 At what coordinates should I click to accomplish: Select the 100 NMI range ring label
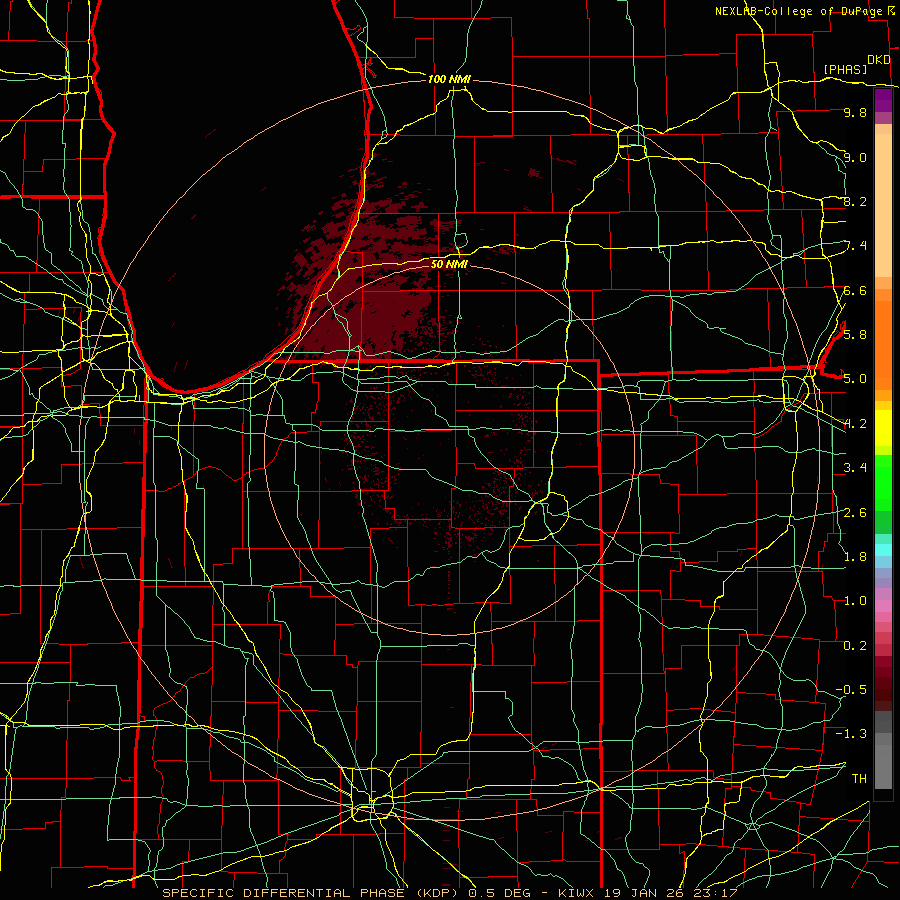click(449, 79)
